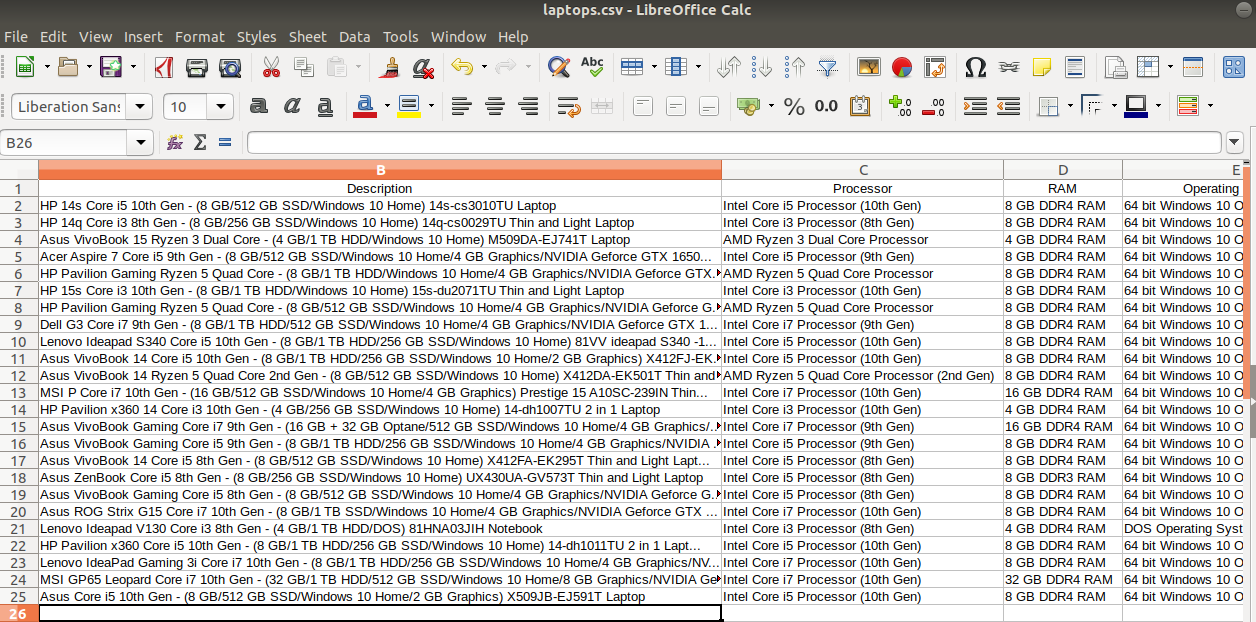Viewport: 1256px width, 622px height.
Task: Toggle the AutoFilter funnel
Action: [828, 67]
